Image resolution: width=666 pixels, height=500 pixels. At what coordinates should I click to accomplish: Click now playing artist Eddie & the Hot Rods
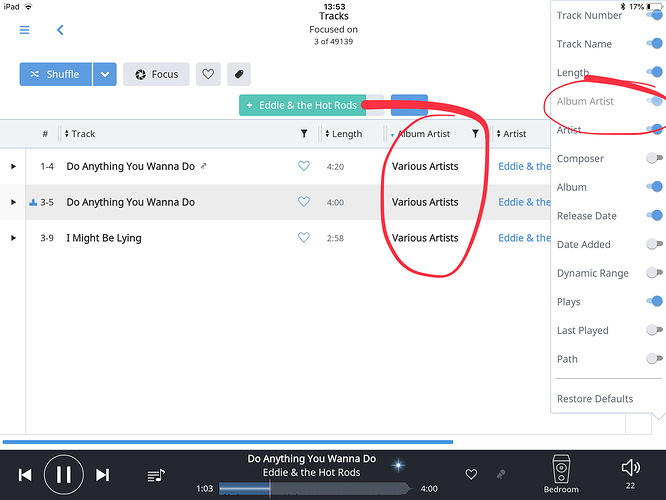pos(311,472)
